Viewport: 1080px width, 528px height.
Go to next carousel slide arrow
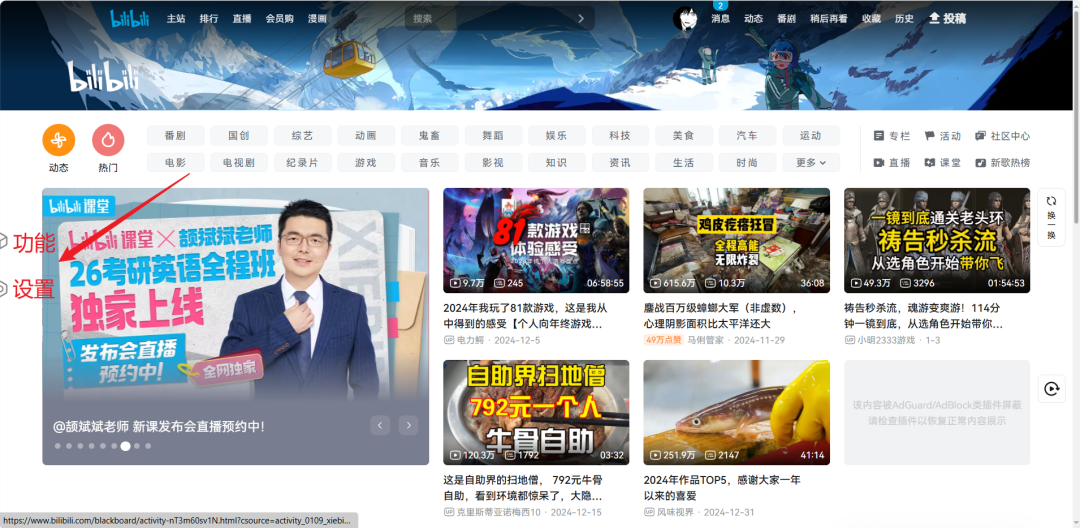coord(408,425)
